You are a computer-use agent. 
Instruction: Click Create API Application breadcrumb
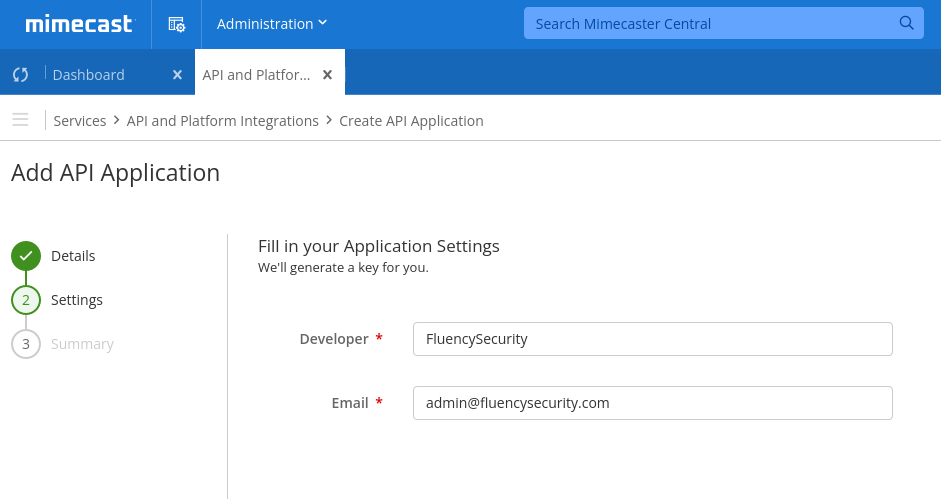pos(411,121)
